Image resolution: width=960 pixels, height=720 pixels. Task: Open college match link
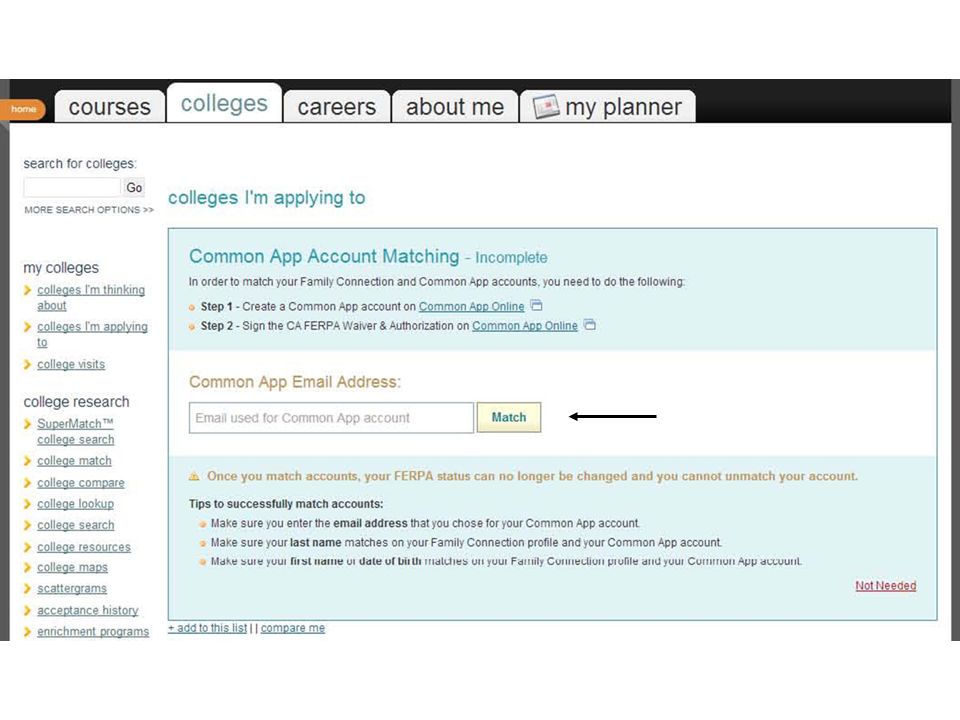74,461
